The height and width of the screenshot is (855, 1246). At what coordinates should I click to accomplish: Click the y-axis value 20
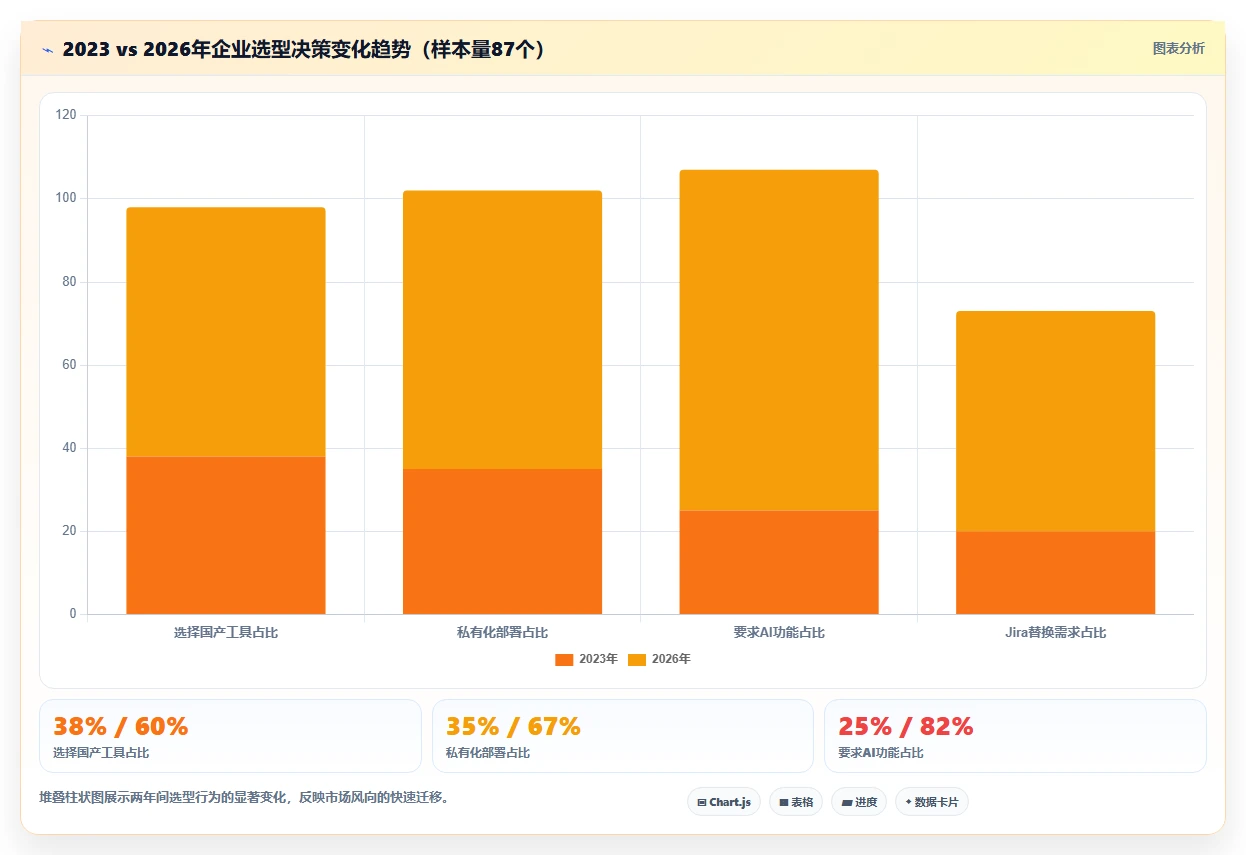(69, 531)
